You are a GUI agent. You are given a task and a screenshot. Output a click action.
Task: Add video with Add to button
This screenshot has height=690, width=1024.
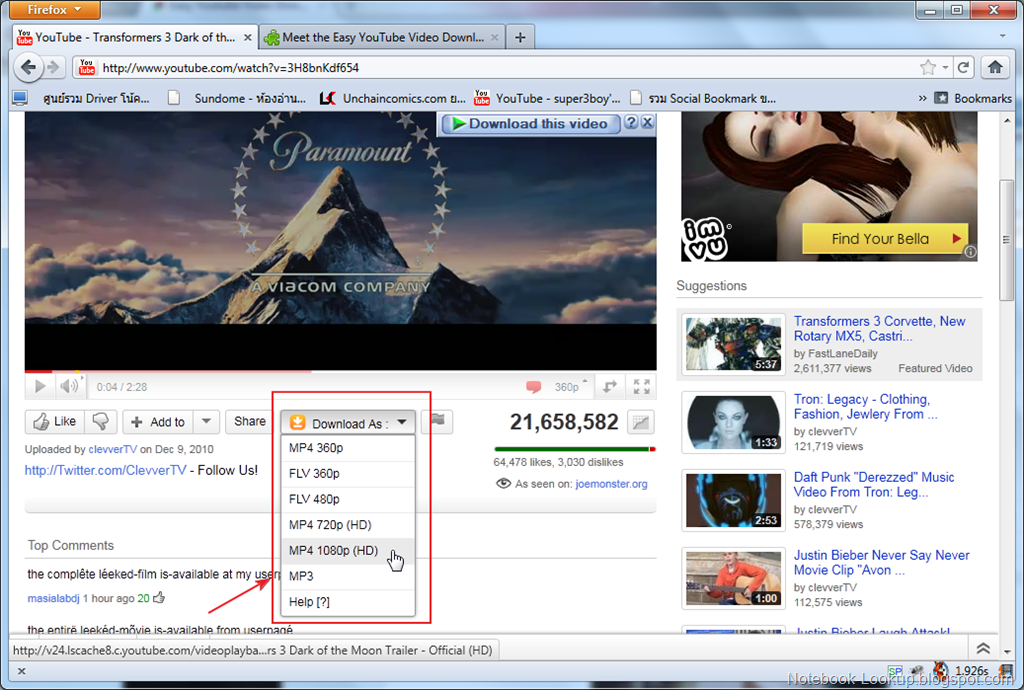click(159, 422)
